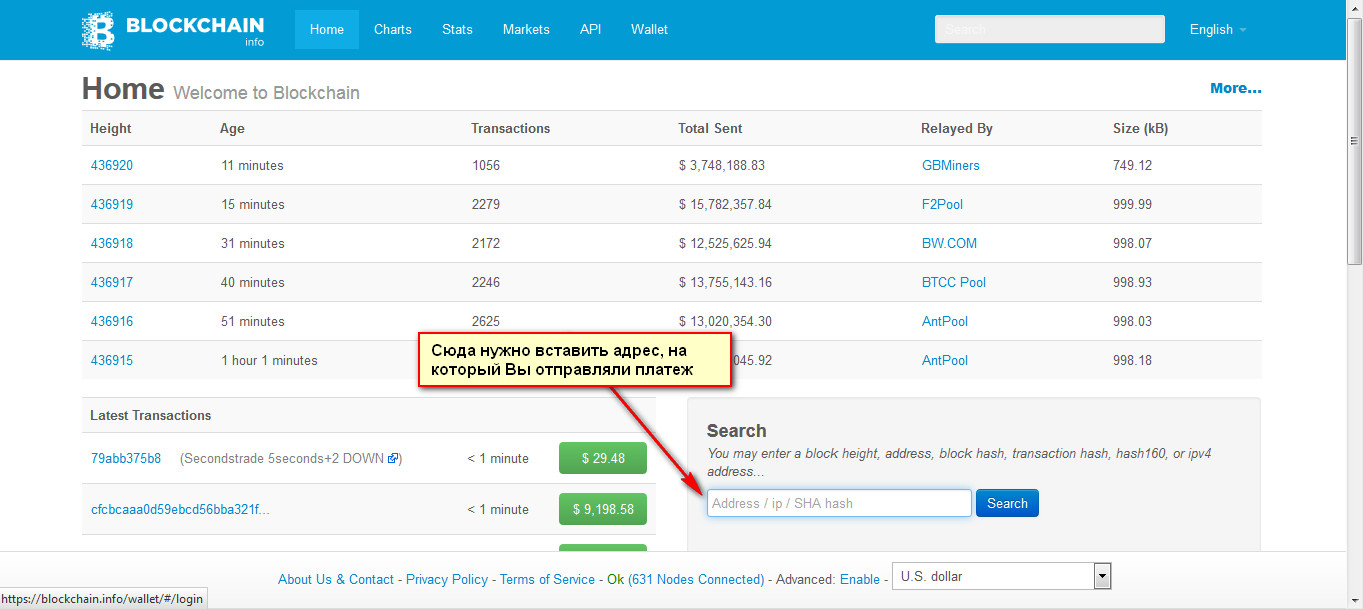The width and height of the screenshot is (1363, 609).
Task: Click the API navigation item
Action: (x=590, y=30)
